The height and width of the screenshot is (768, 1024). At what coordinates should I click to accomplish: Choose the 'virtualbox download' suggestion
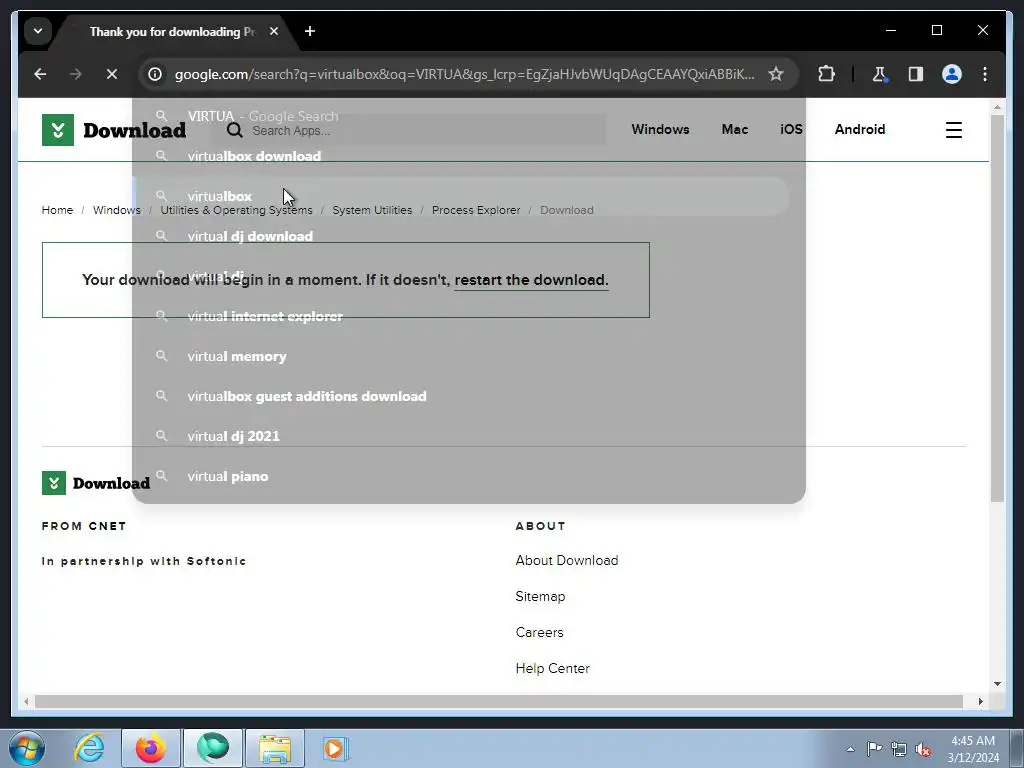coord(460,156)
